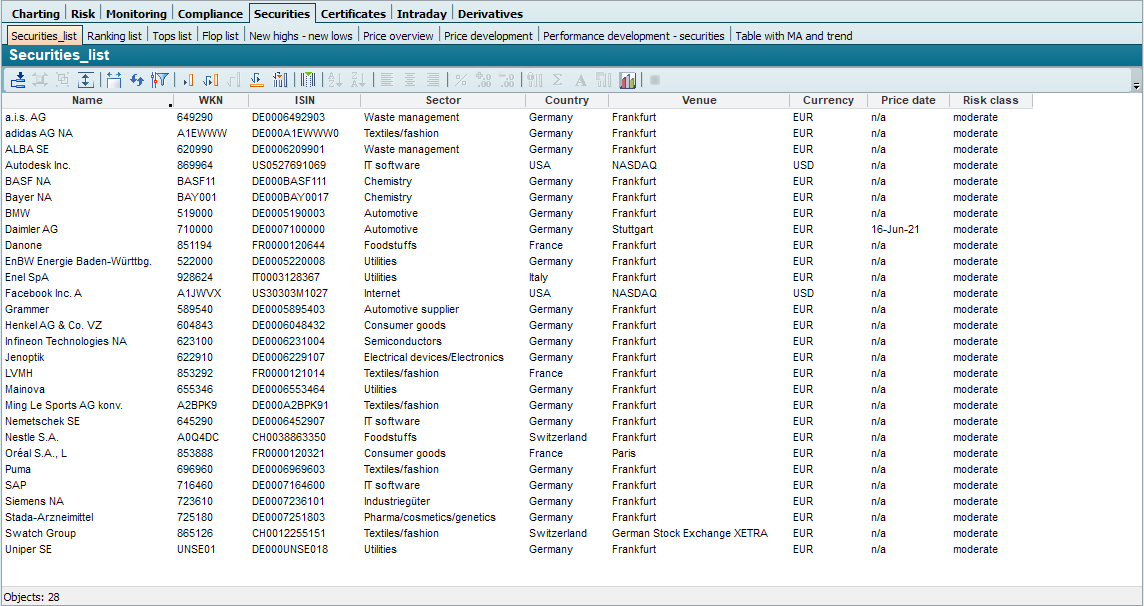Select the Facebook Inc. A entry
The width and height of the screenshot is (1144, 606).
pos(43,293)
